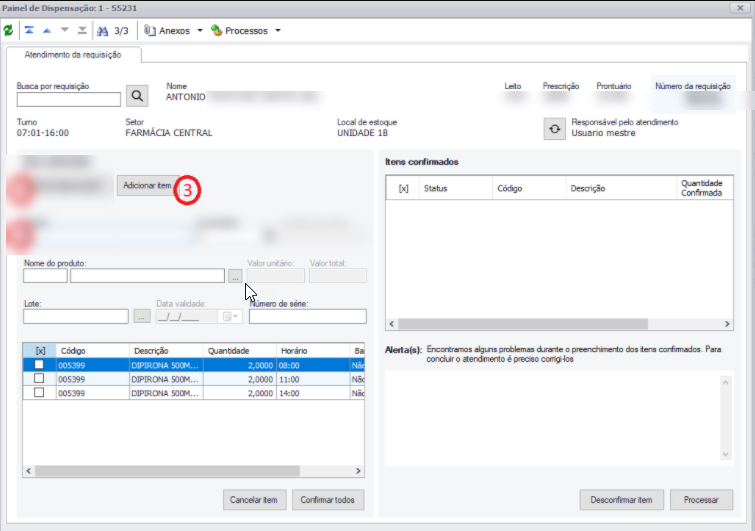Select the row with Horário 11:00
Screen dimensions: 755x531
tap(194, 379)
